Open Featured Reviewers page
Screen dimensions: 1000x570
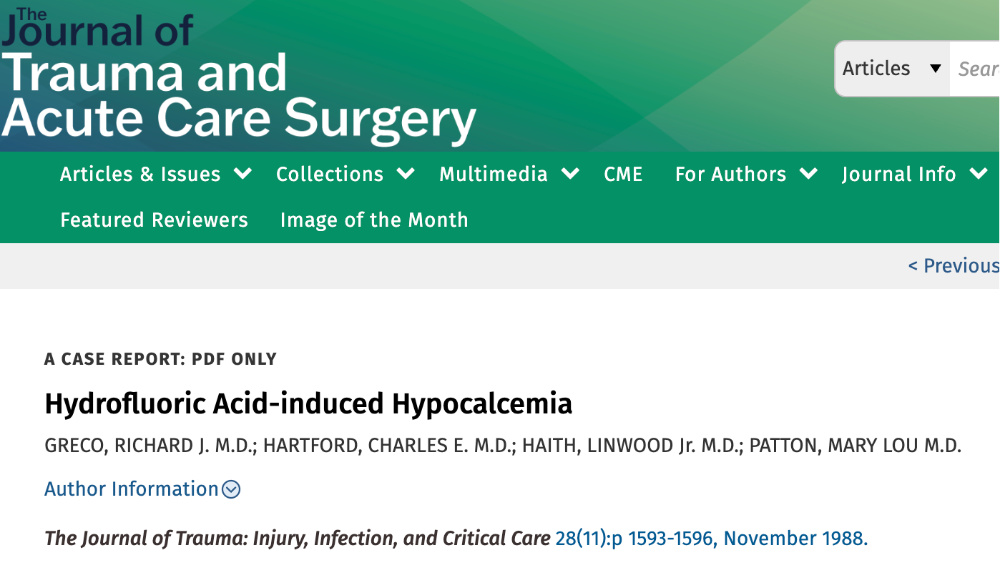pos(154,220)
